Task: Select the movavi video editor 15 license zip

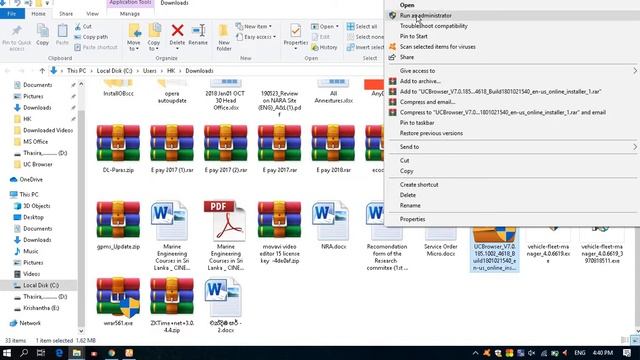Action: click(x=279, y=232)
